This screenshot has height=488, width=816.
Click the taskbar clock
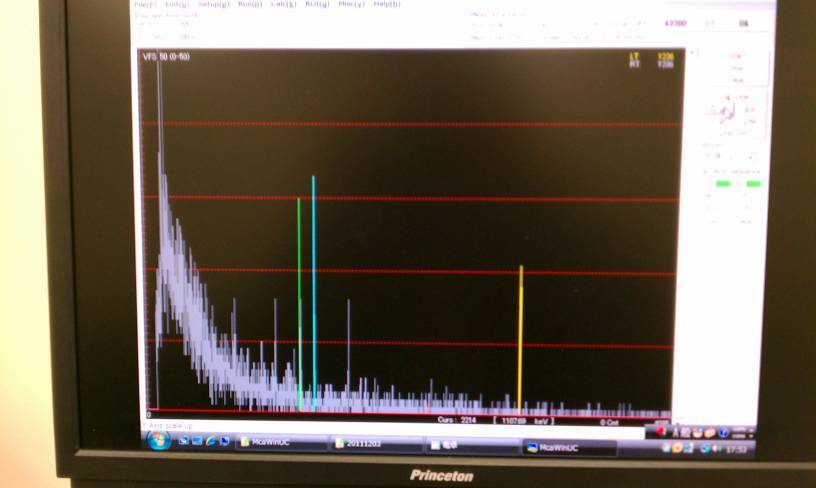pos(738,449)
